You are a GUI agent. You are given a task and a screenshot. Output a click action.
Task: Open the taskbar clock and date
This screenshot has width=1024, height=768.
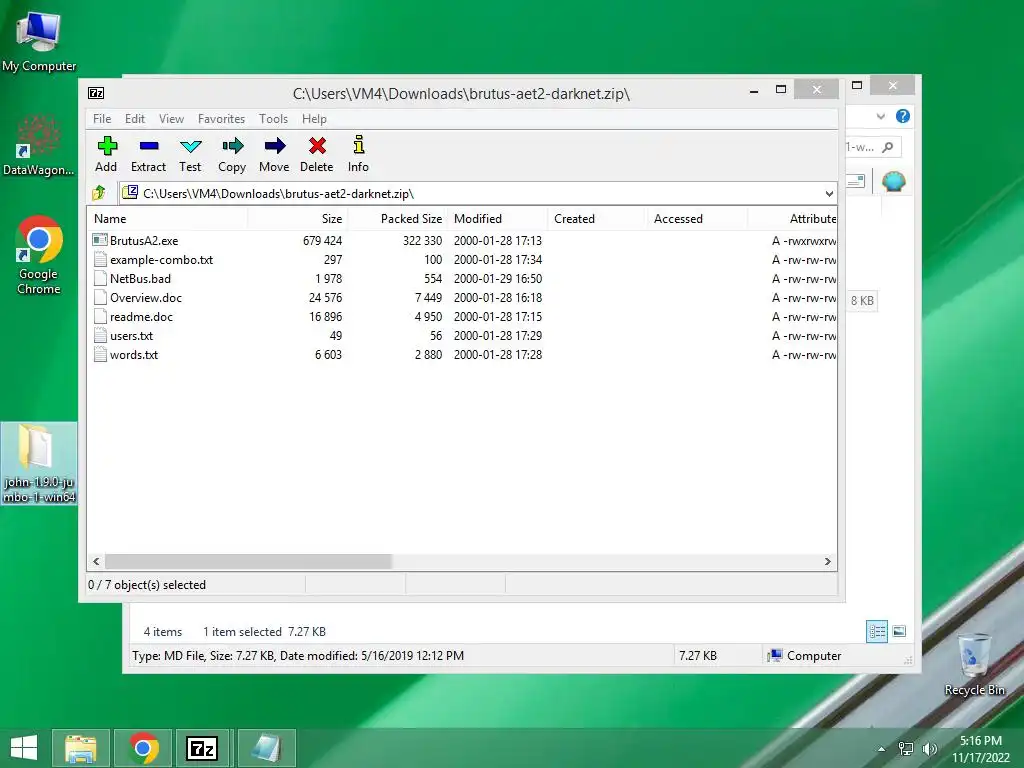(x=980, y=749)
